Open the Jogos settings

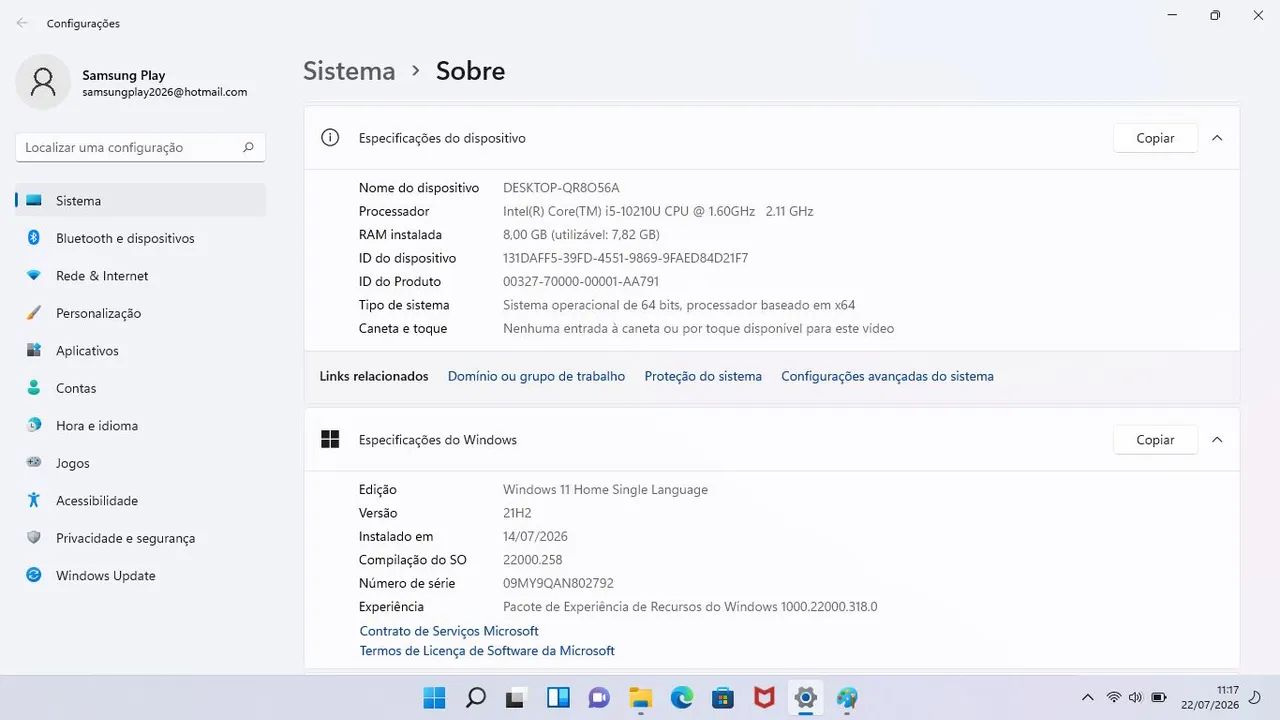[140, 463]
